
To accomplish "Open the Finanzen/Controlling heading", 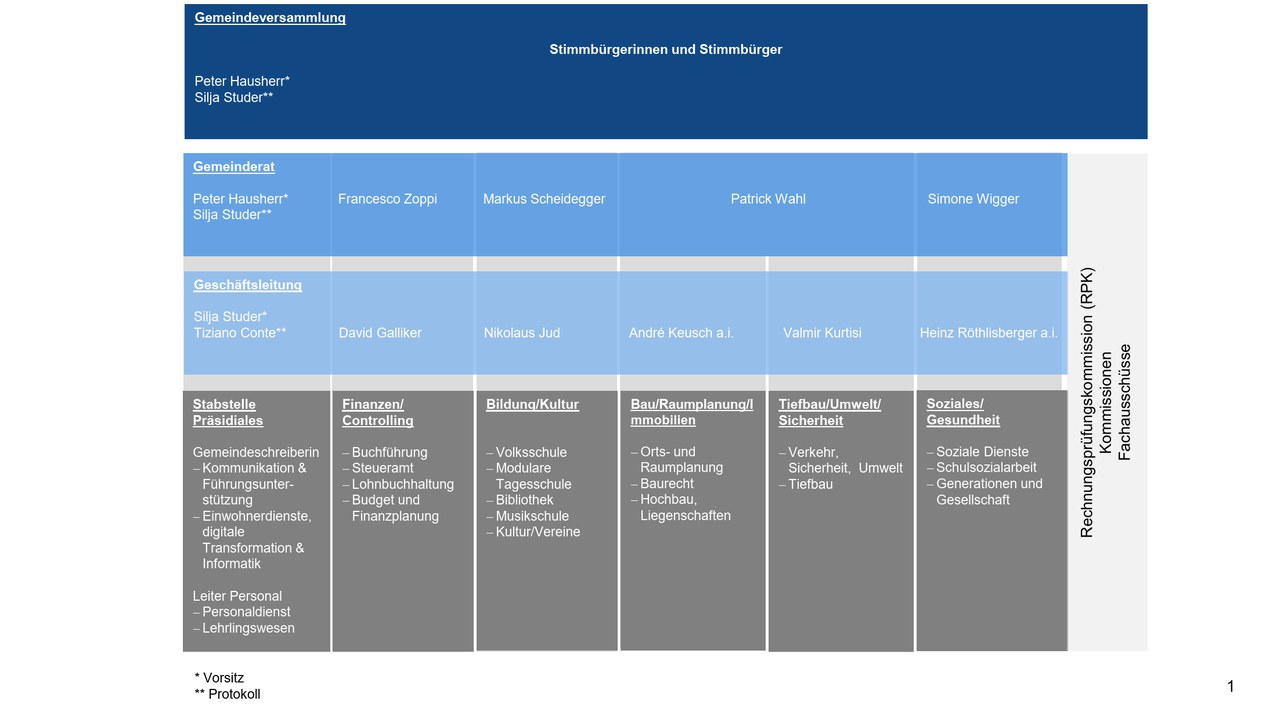I will point(378,412).
